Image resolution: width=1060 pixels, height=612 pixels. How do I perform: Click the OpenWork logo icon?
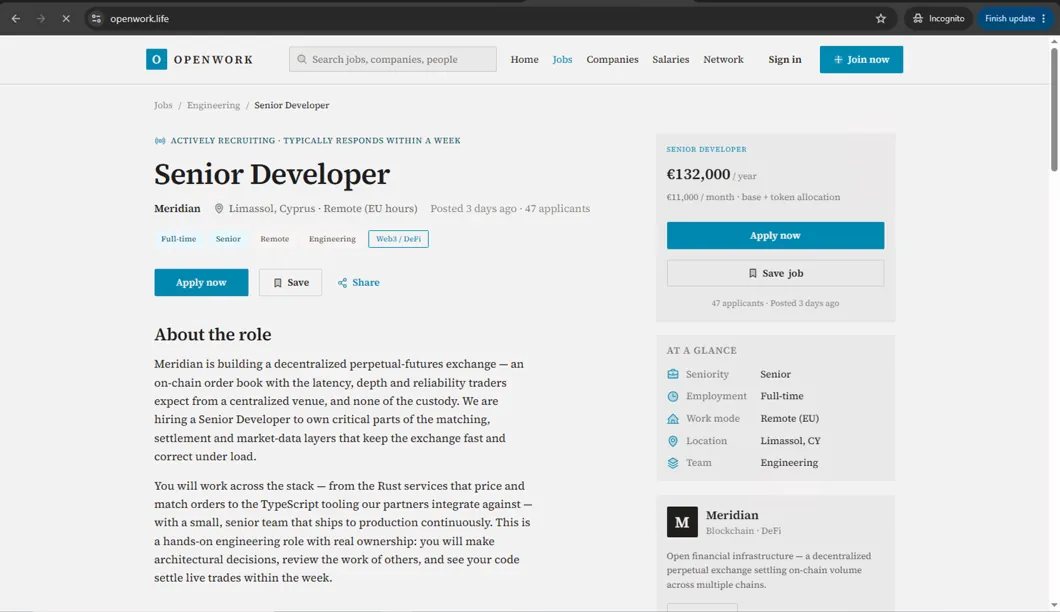156,60
